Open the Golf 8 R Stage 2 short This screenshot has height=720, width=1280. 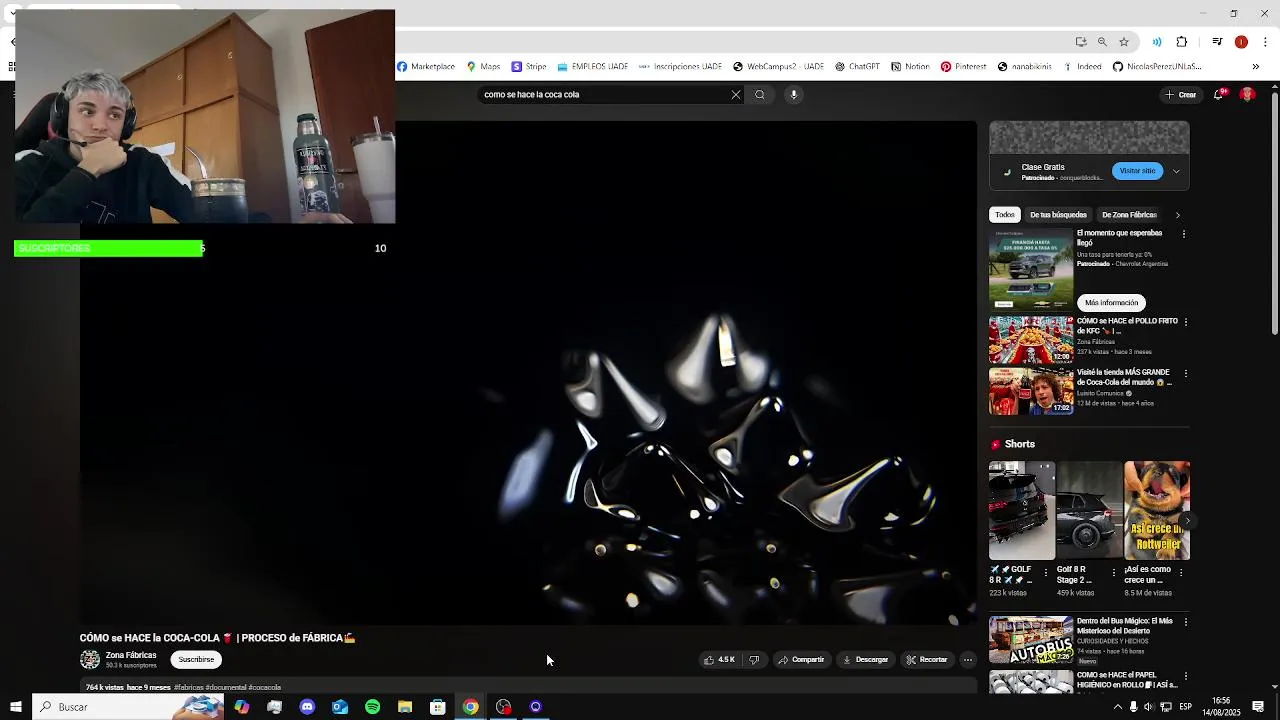pyautogui.click(x=1089, y=510)
